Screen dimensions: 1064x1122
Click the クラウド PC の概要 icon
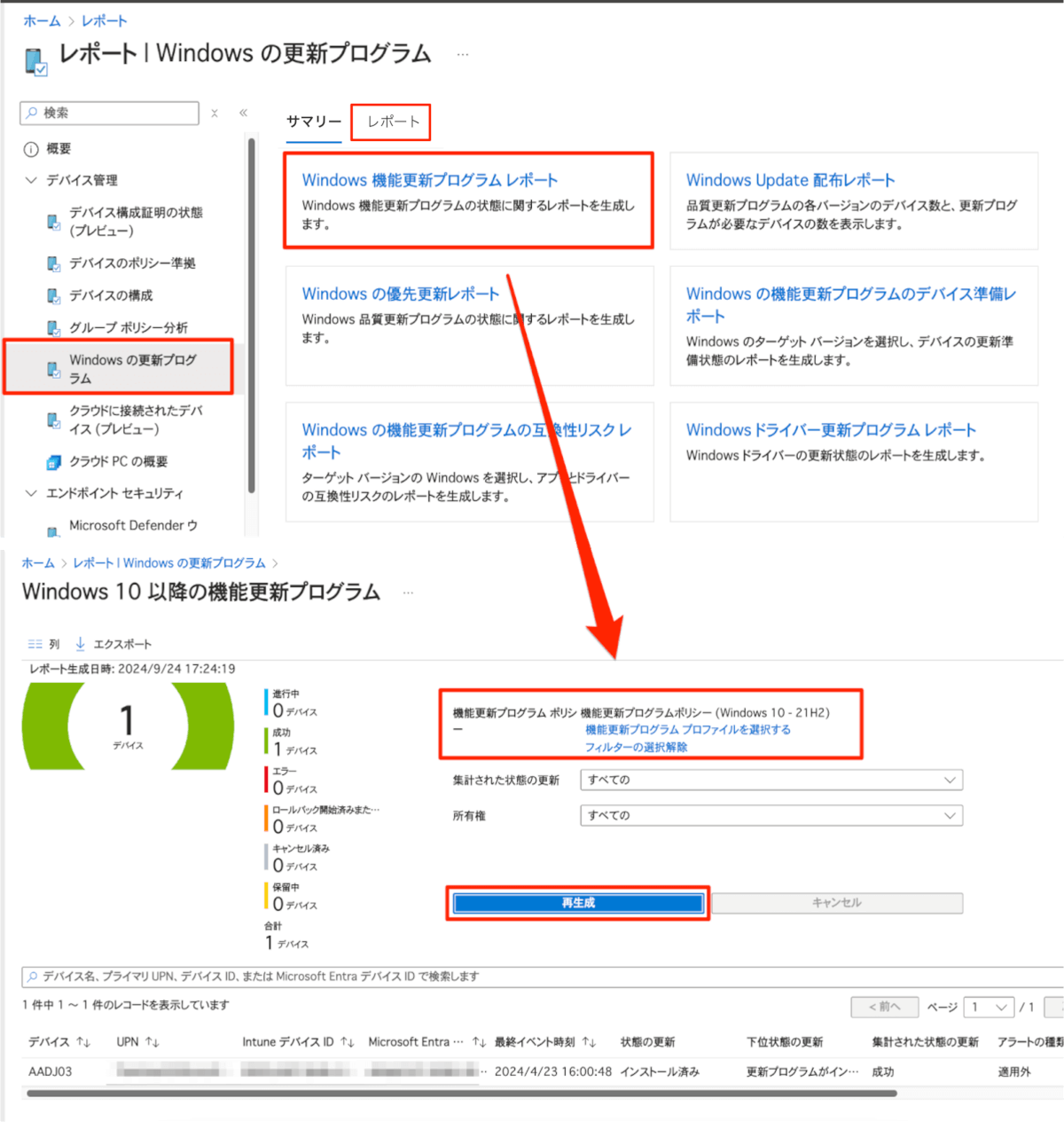tap(54, 461)
